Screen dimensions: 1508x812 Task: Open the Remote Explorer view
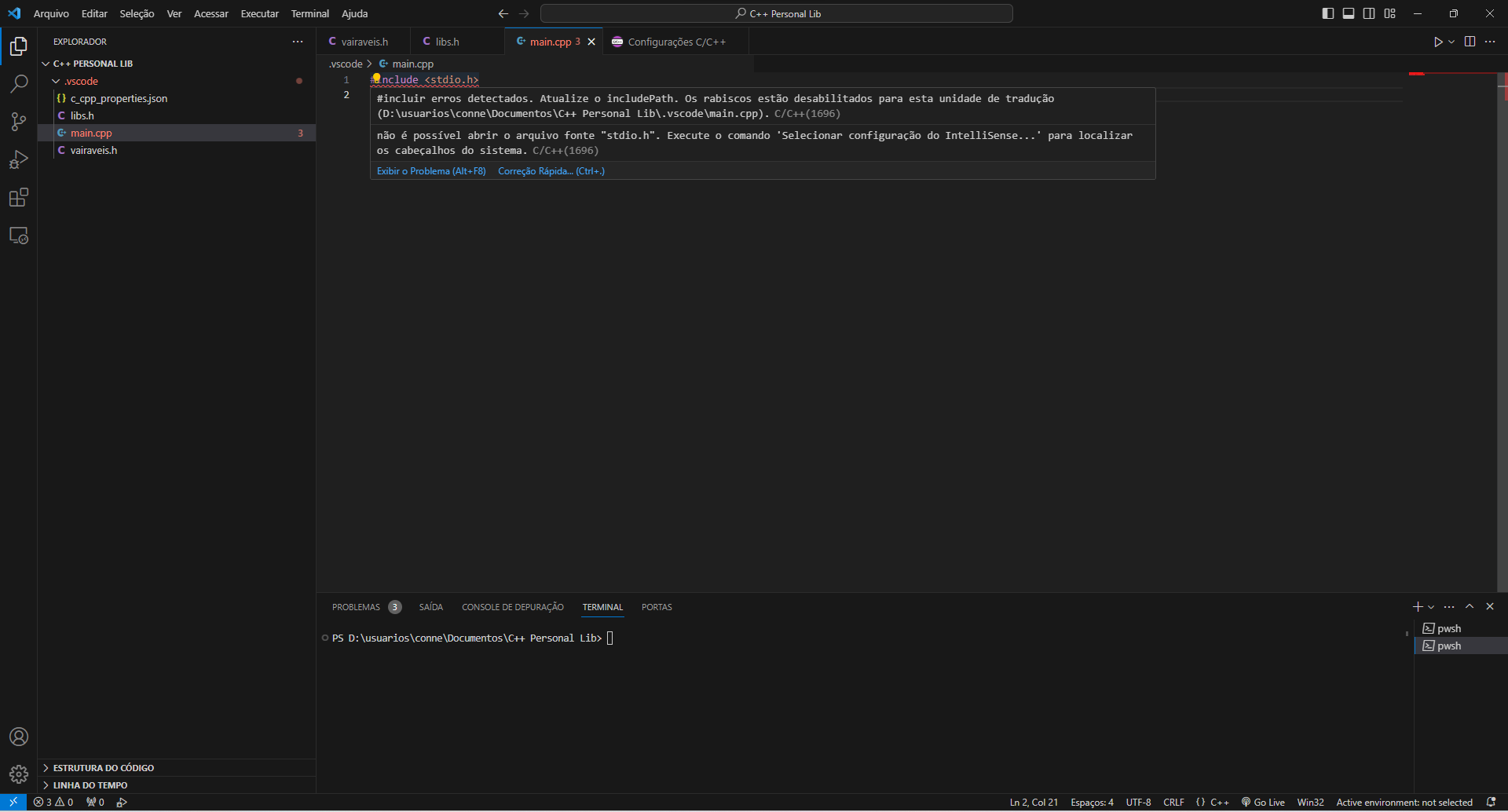(19, 235)
